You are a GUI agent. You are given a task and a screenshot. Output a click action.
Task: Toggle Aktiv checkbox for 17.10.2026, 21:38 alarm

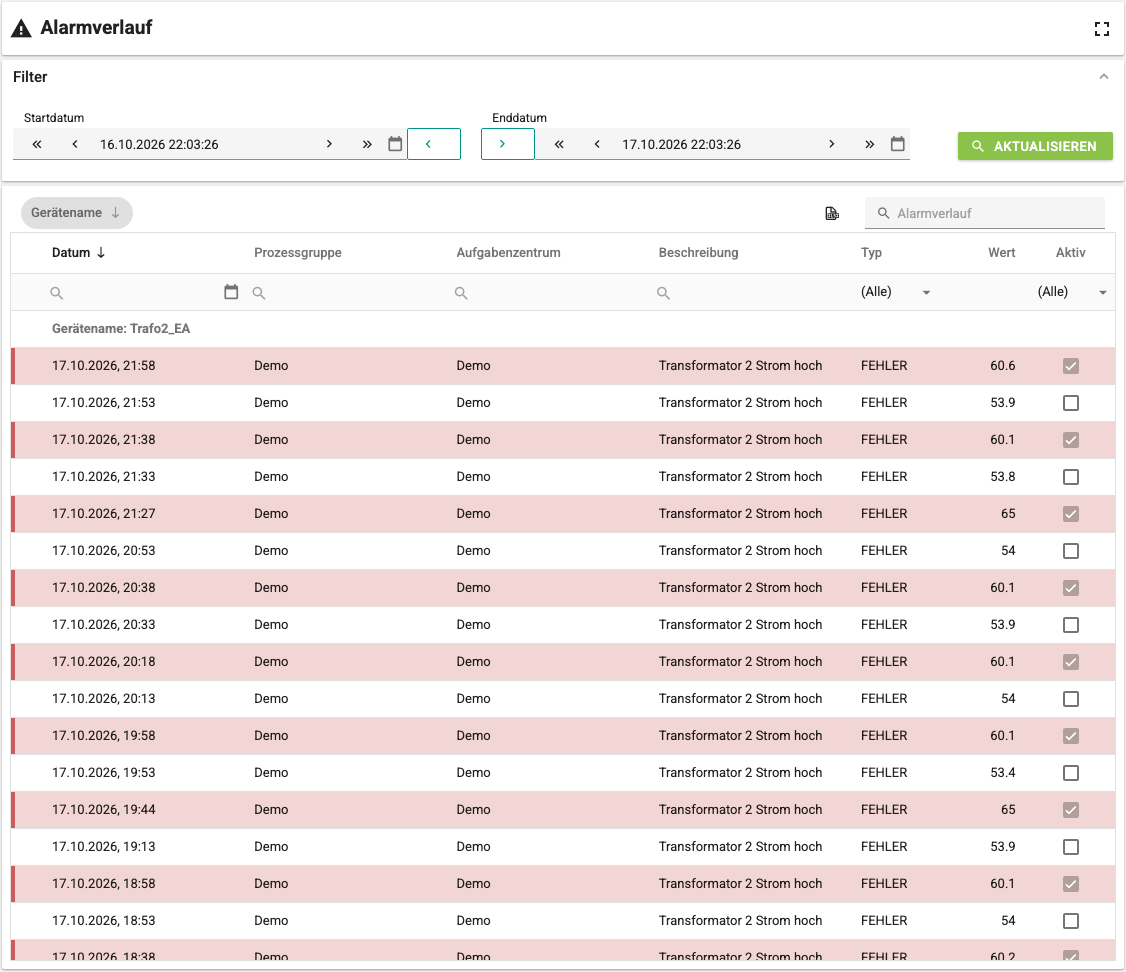(x=1071, y=440)
